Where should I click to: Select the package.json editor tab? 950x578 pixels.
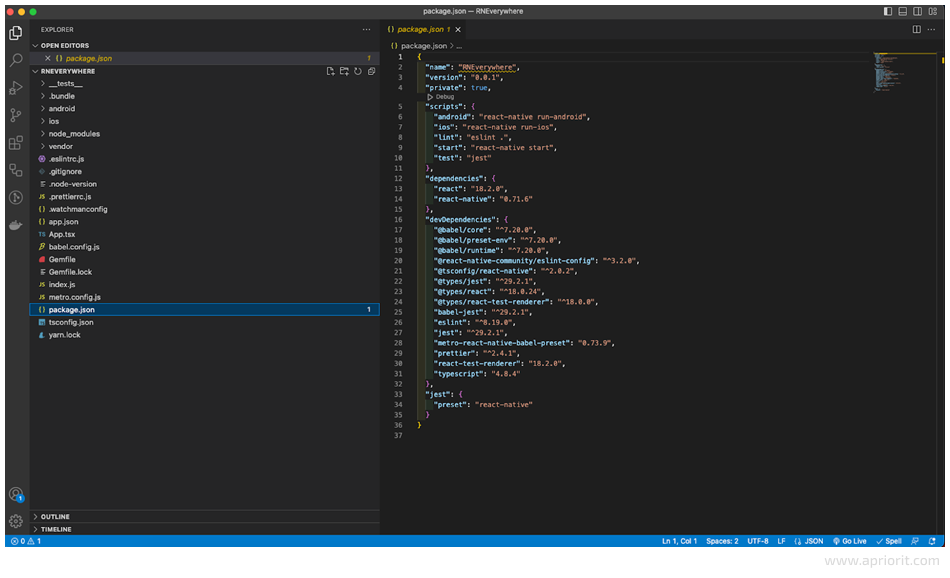click(424, 30)
